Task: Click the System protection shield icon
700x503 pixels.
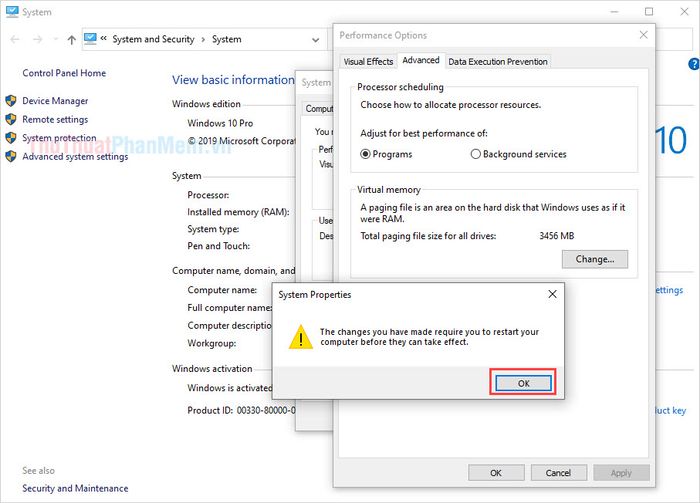Action: click(11, 137)
